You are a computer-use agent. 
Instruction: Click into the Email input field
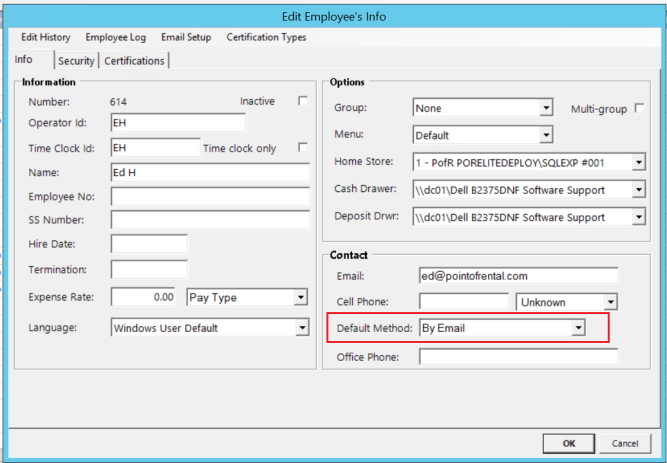tap(517, 275)
